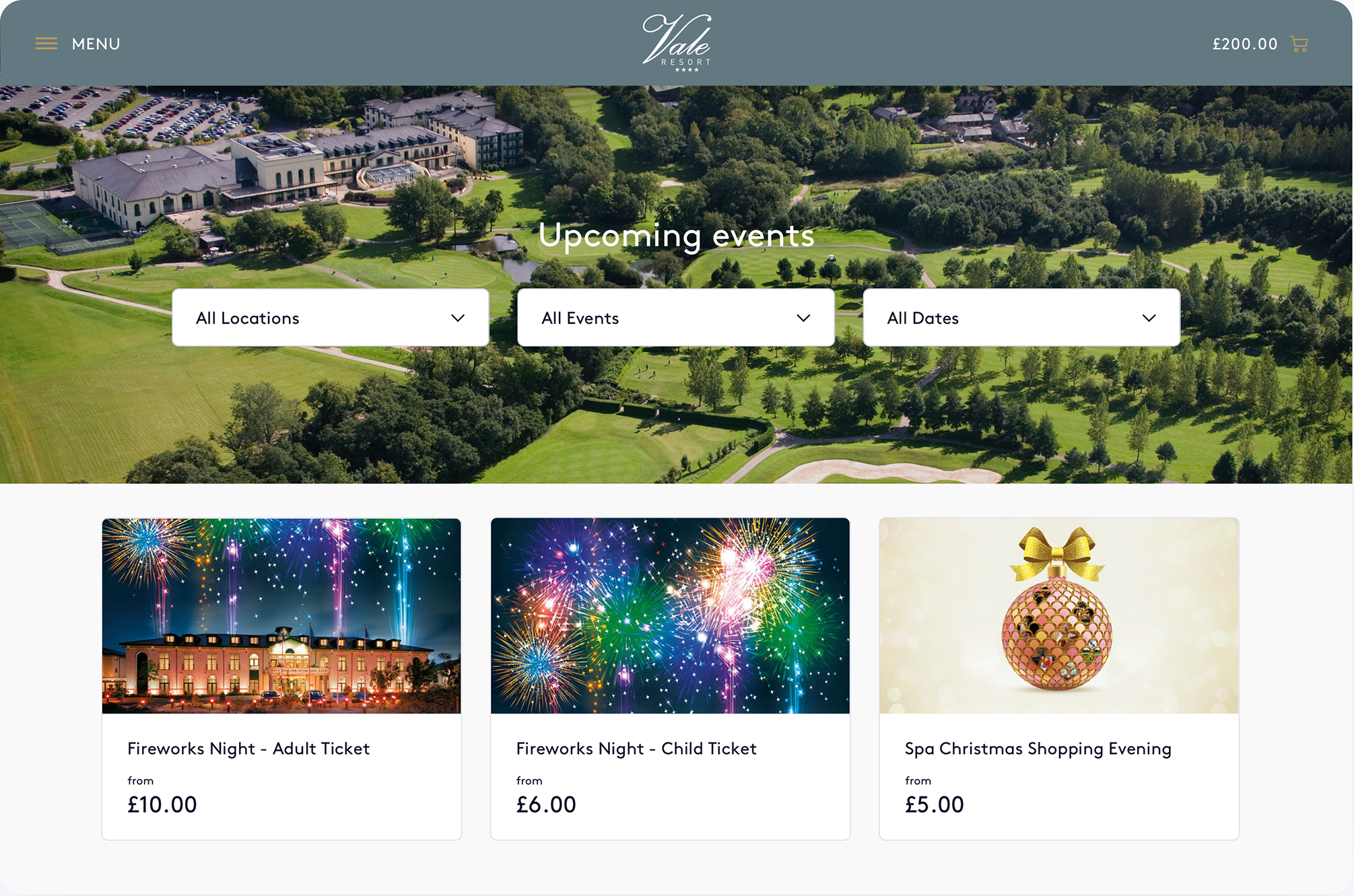Click the chevron in All Events

point(803,318)
